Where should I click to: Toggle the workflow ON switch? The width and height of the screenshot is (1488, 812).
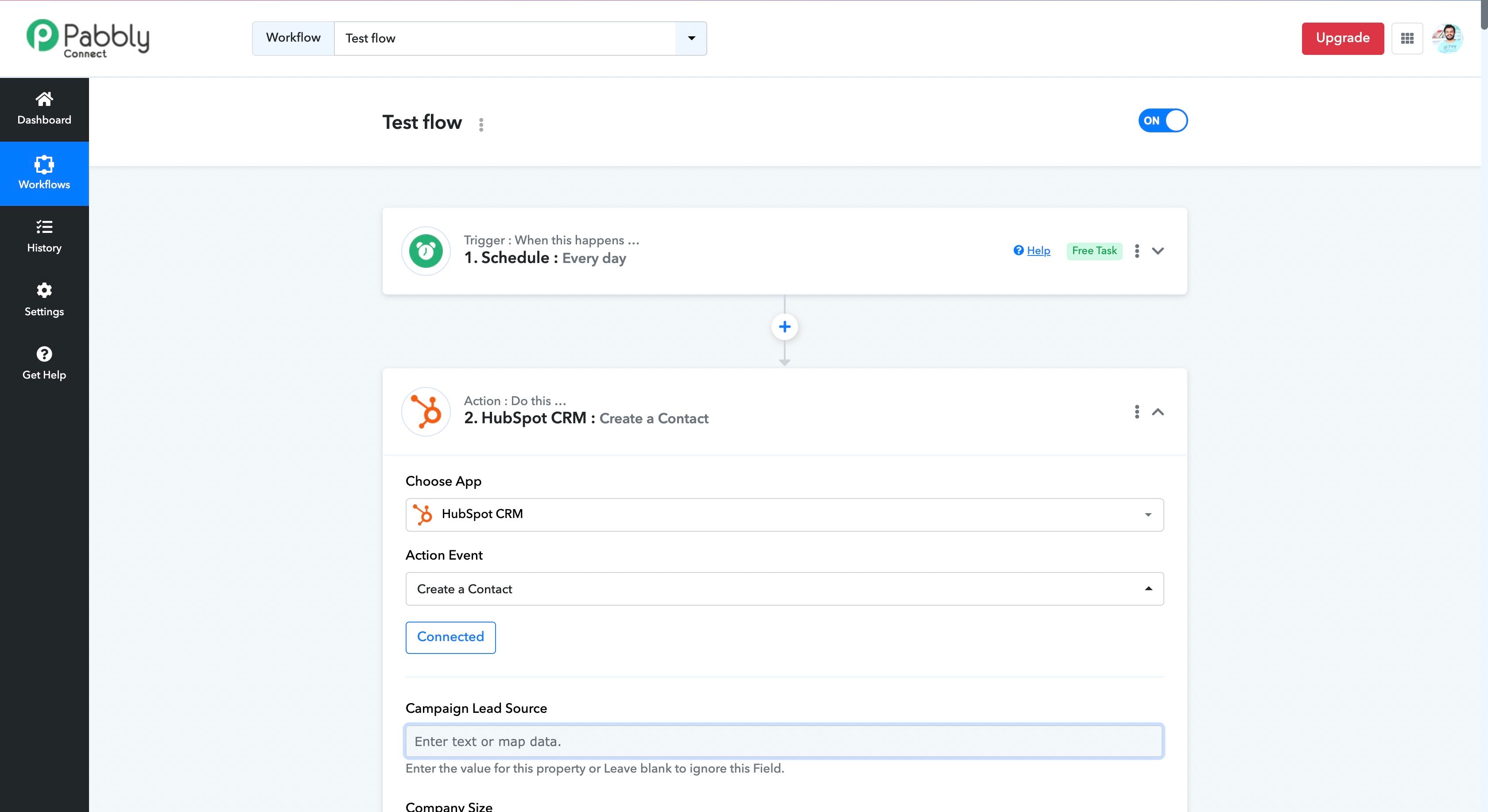1163,120
